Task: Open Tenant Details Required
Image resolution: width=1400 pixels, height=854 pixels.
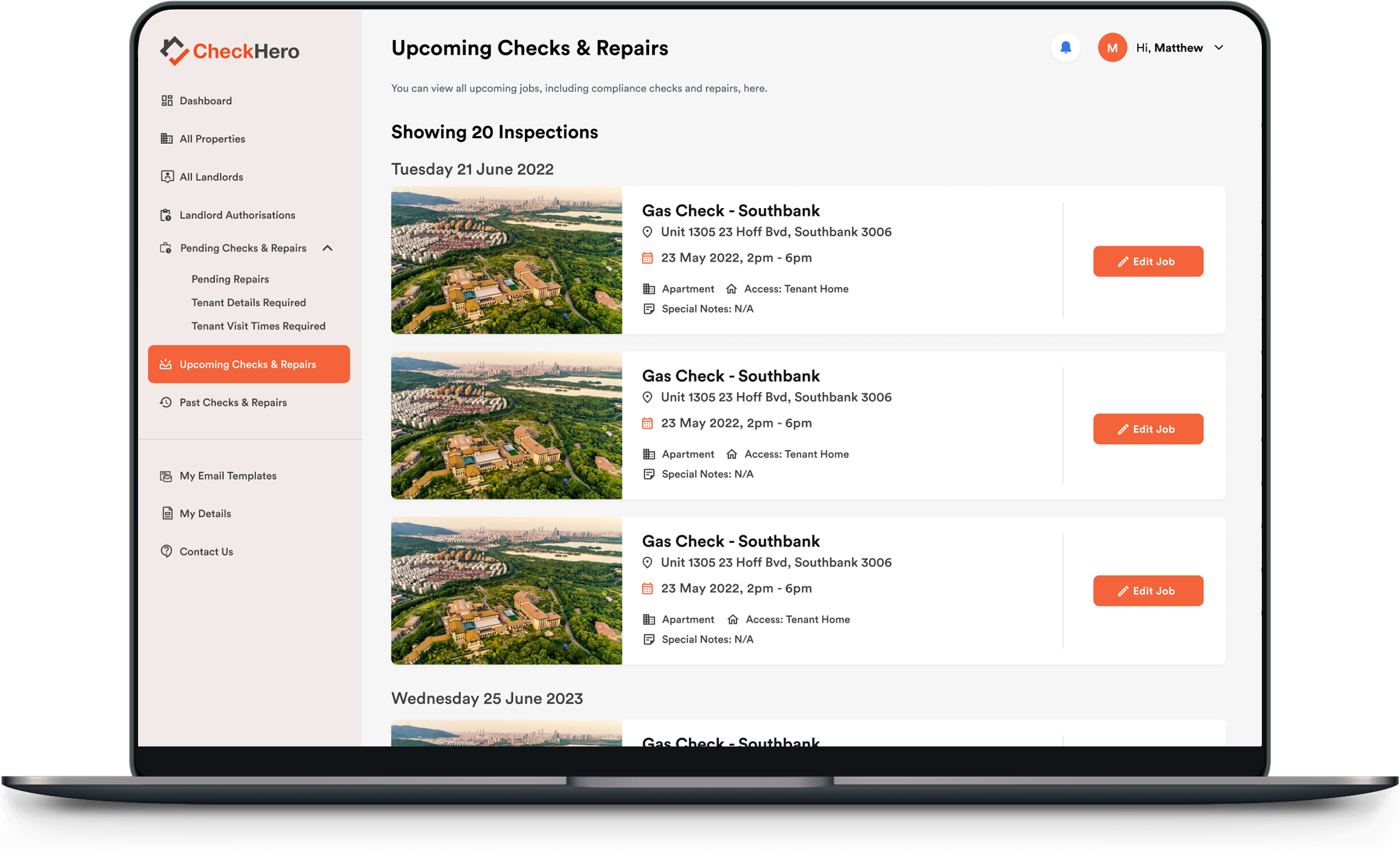Action: [248, 302]
